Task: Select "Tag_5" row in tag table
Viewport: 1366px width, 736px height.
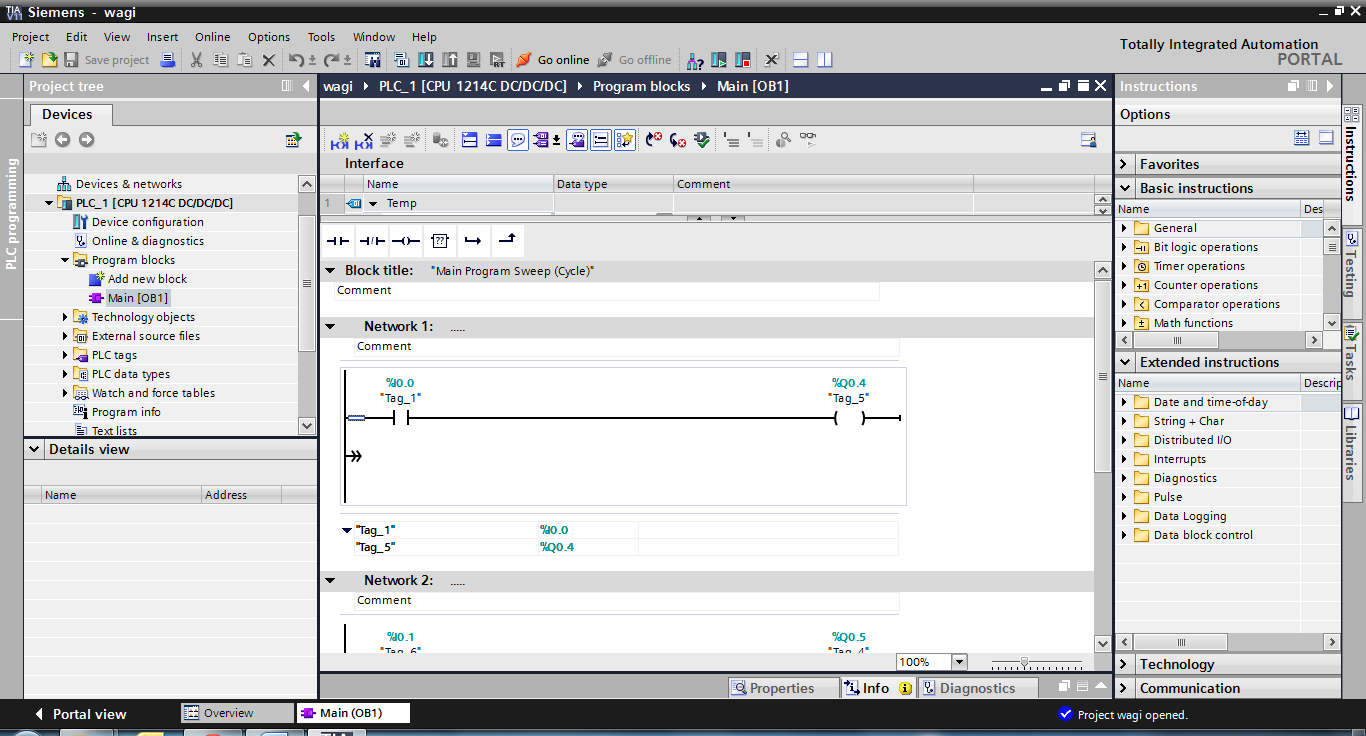Action: coord(620,547)
